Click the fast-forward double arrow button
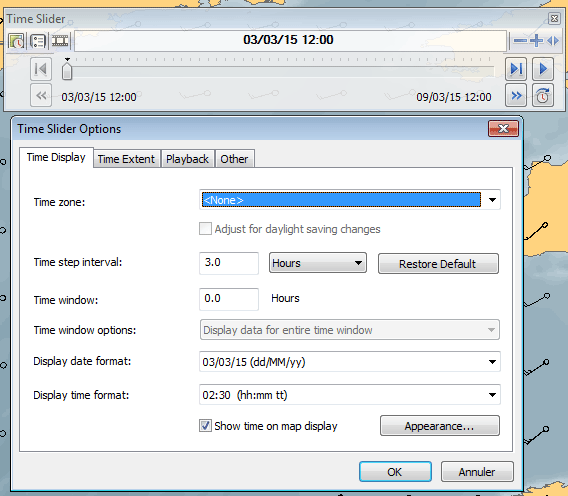Screen dimensions: 568x496 point(516,96)
